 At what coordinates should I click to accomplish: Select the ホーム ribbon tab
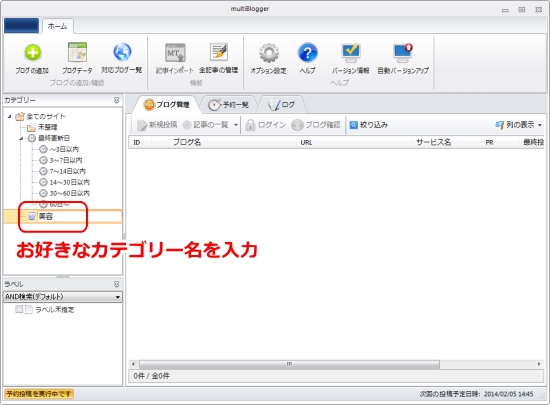[58, 26]
